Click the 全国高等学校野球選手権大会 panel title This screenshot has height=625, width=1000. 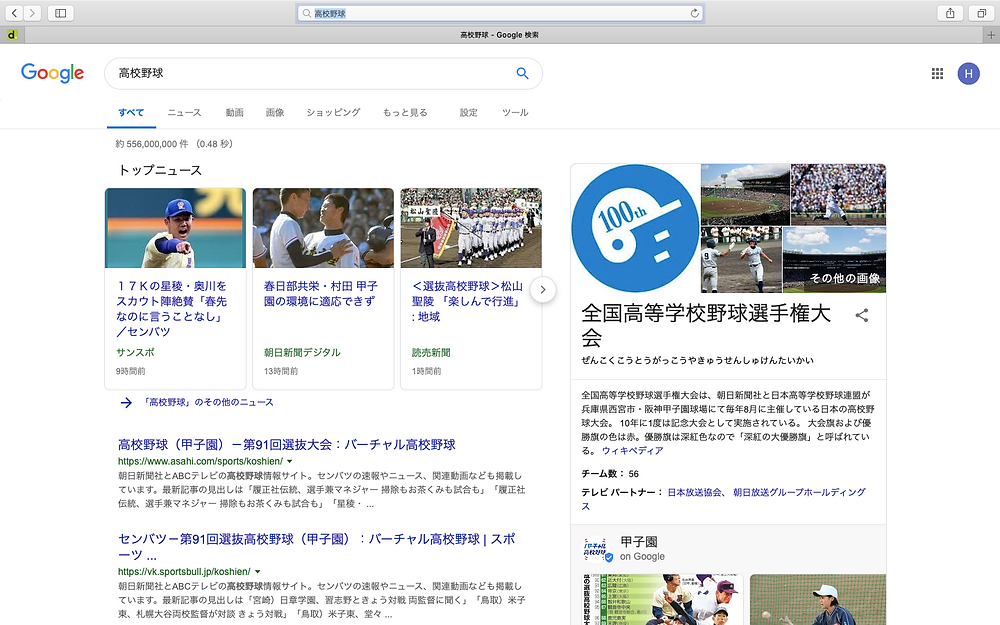pyautogui.click(x=706, y=325)
